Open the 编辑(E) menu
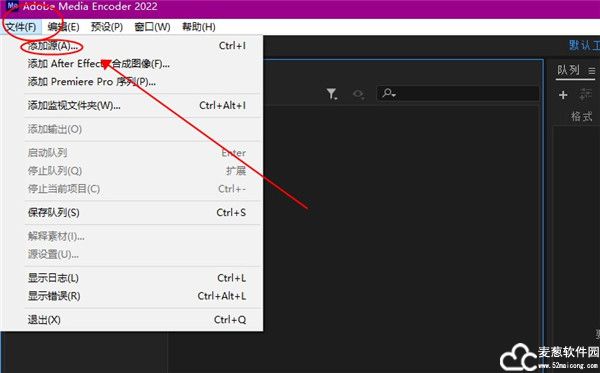Image resolution: width=600 pixels, height=373 pixels. [64, 27]
